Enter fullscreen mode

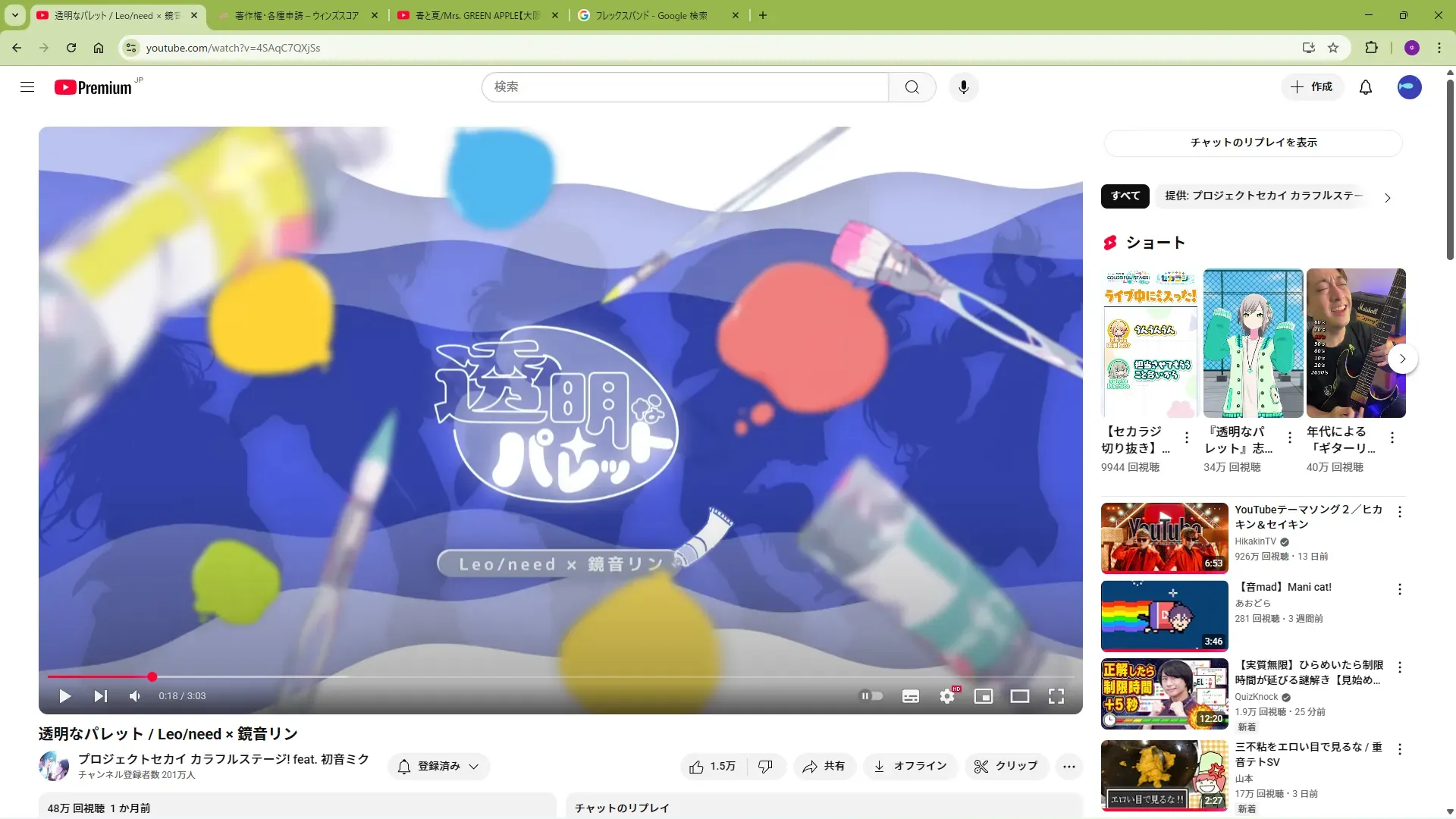(x=1056, y=696)
